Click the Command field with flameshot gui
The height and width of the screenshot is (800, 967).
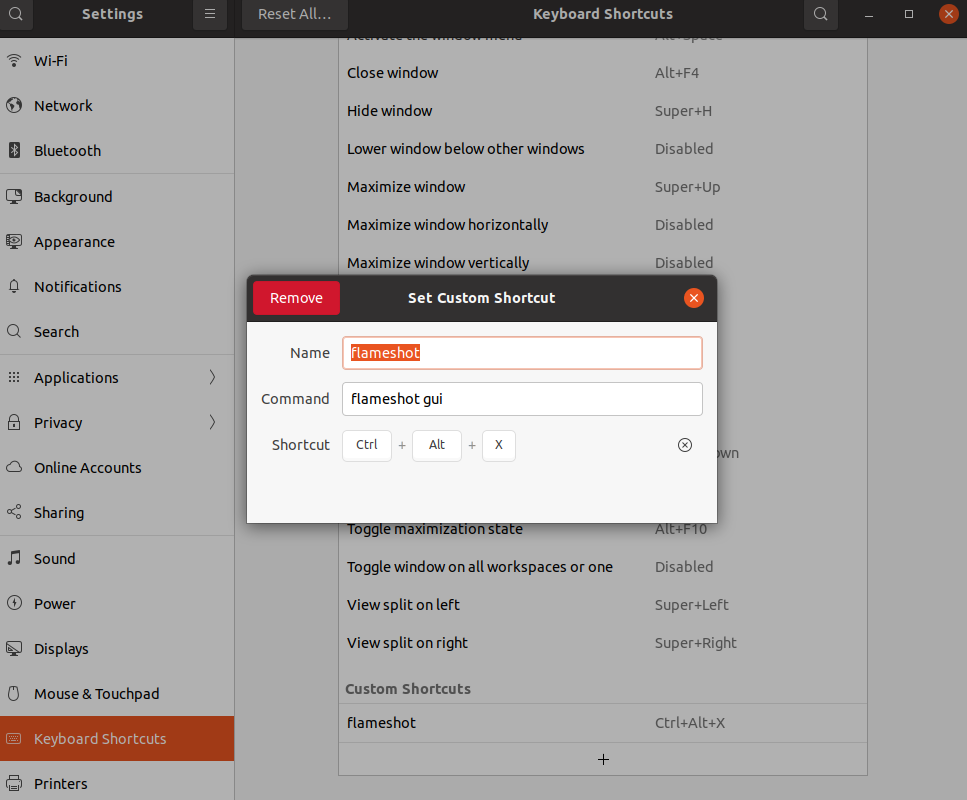(522, 399)
